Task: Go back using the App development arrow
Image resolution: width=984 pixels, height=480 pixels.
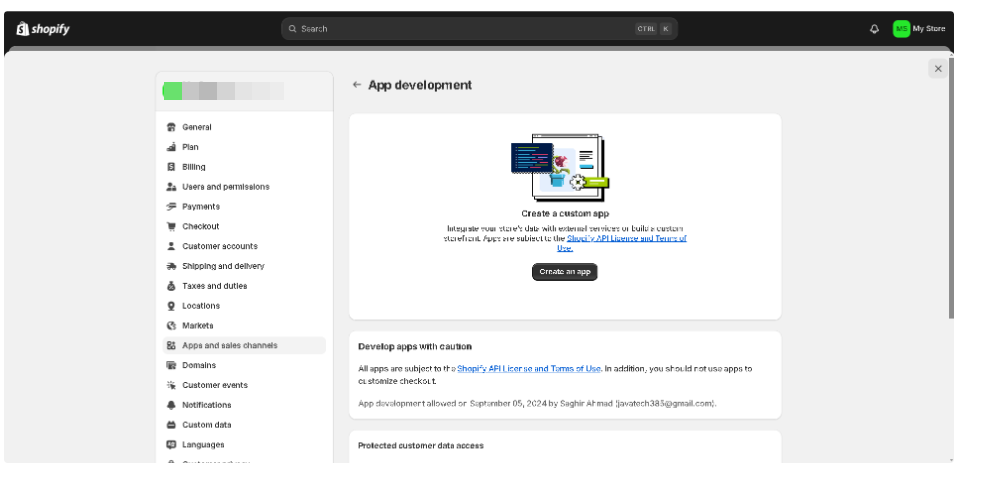Action: tap(356, 85)
